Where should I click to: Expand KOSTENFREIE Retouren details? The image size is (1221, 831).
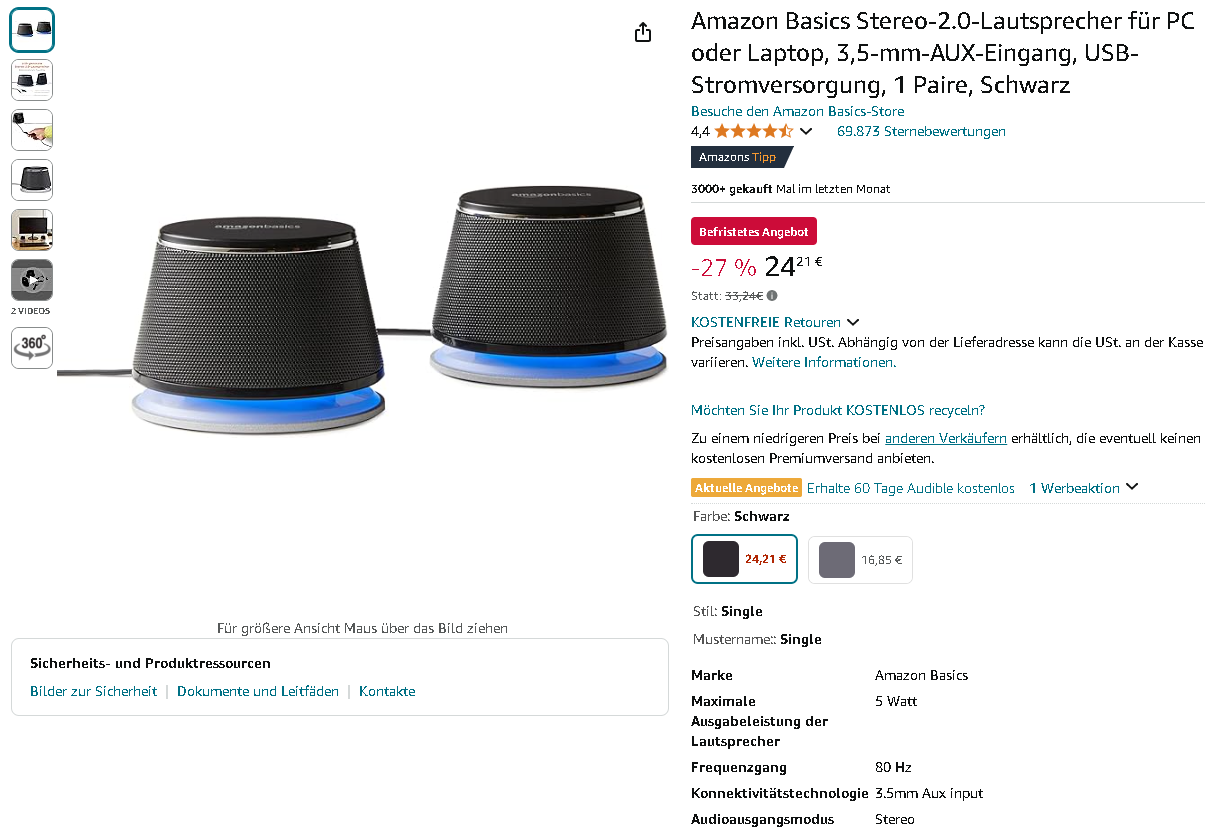point(853,322)
